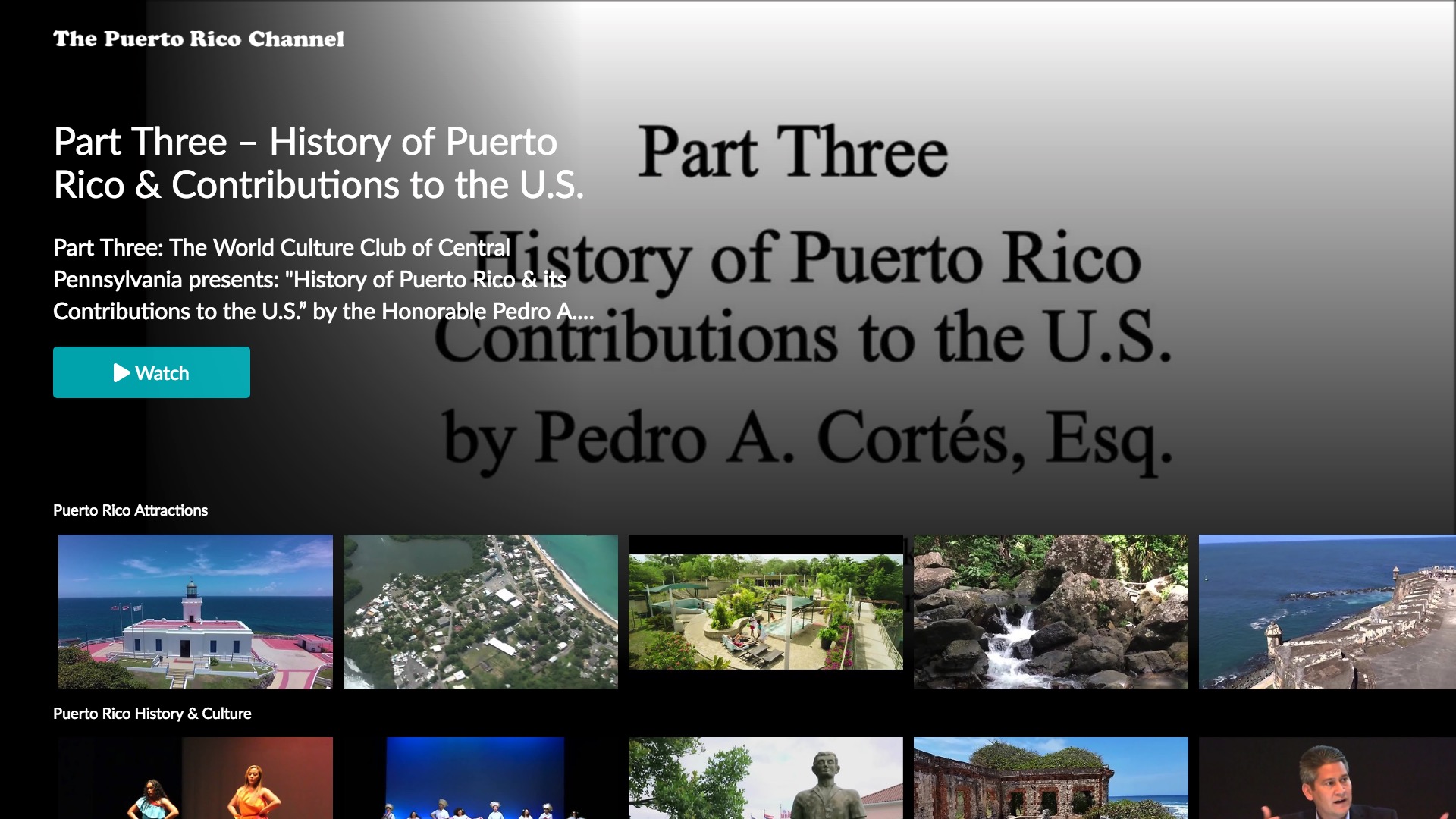This screenshot has width=1456, height=819.
Task: Open The Puerto Rico Channel logo
Action: point(199,39)
